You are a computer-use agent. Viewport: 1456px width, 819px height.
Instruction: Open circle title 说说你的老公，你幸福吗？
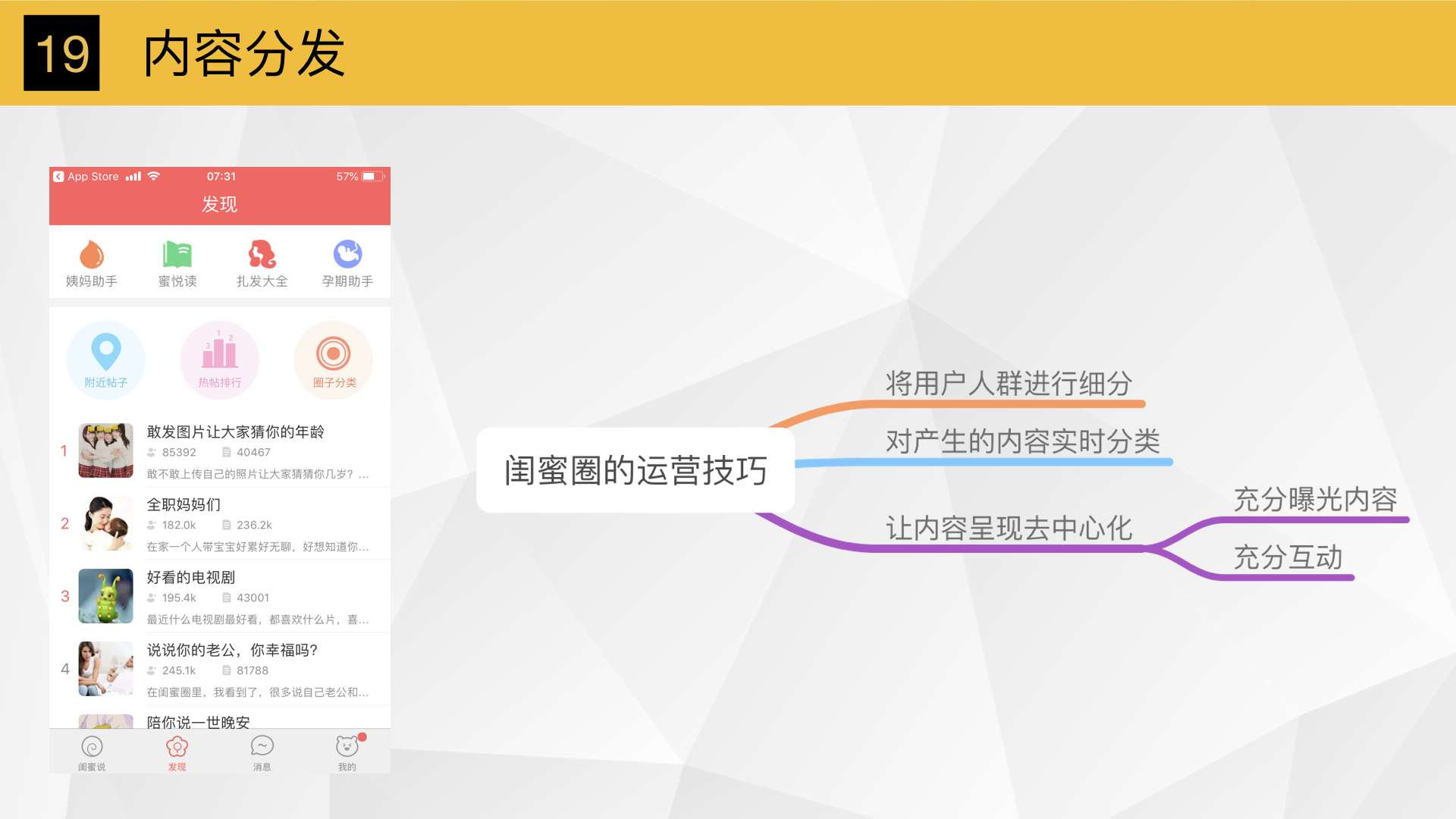[x=232, y=650]
